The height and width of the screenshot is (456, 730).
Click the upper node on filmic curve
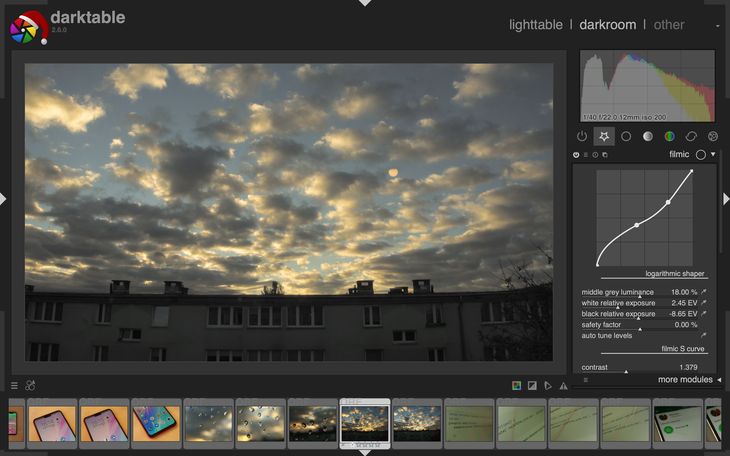pos(668,202)
